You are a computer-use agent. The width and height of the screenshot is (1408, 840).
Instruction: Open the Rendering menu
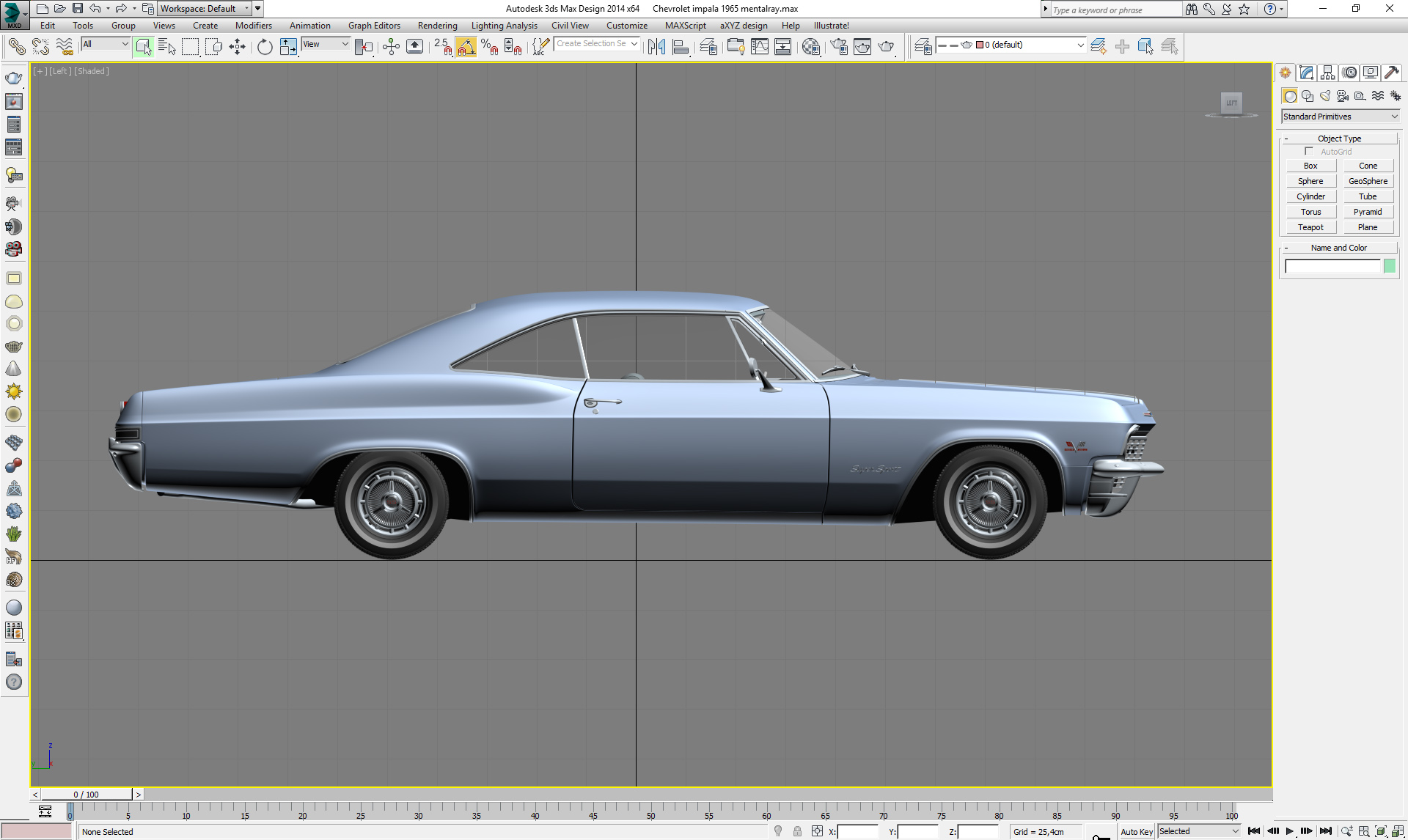(x=437, y=26)
